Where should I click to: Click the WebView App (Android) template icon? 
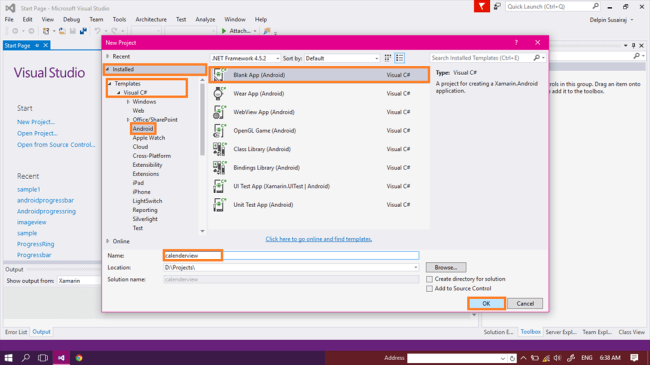(218, 112)
